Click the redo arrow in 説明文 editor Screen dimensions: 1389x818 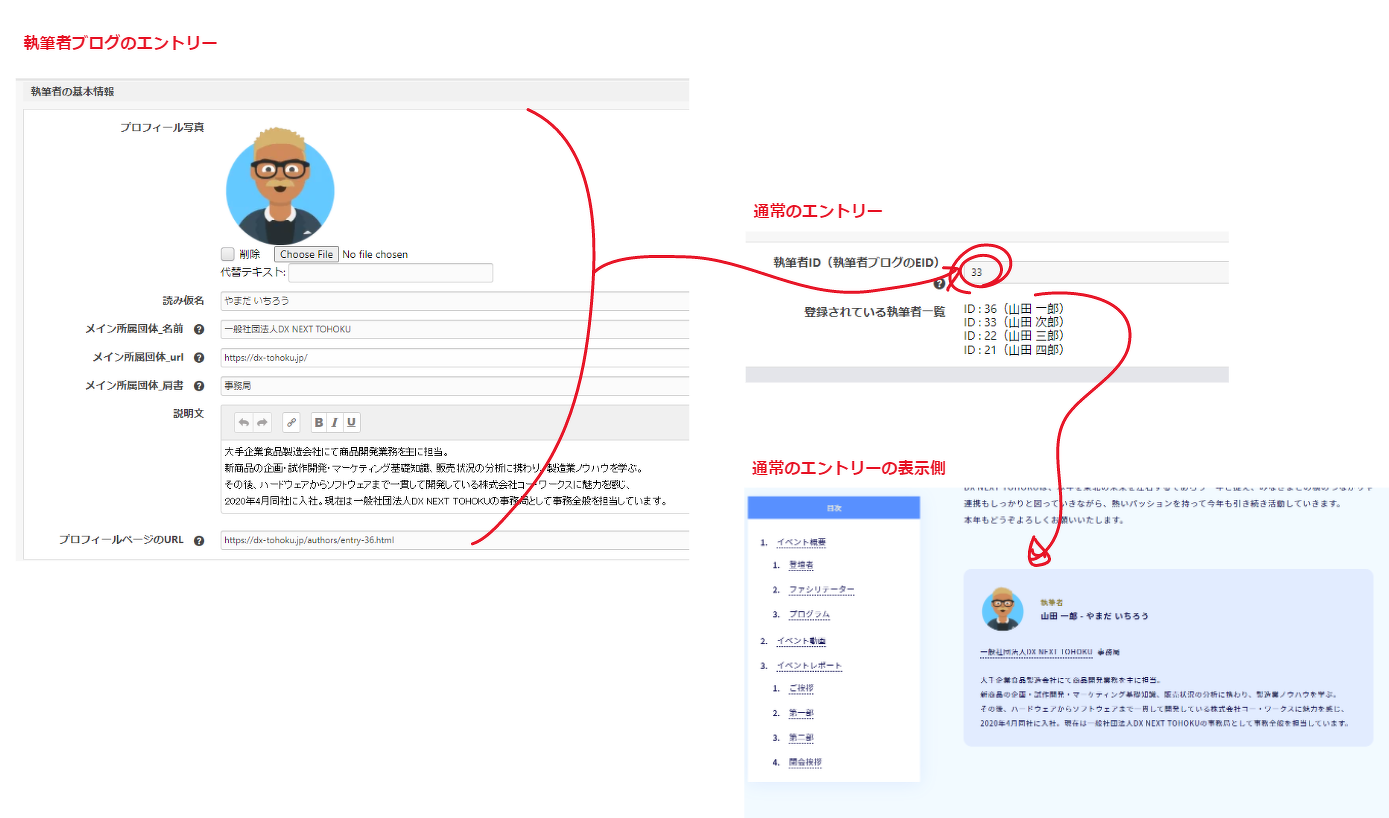point(263,422)
